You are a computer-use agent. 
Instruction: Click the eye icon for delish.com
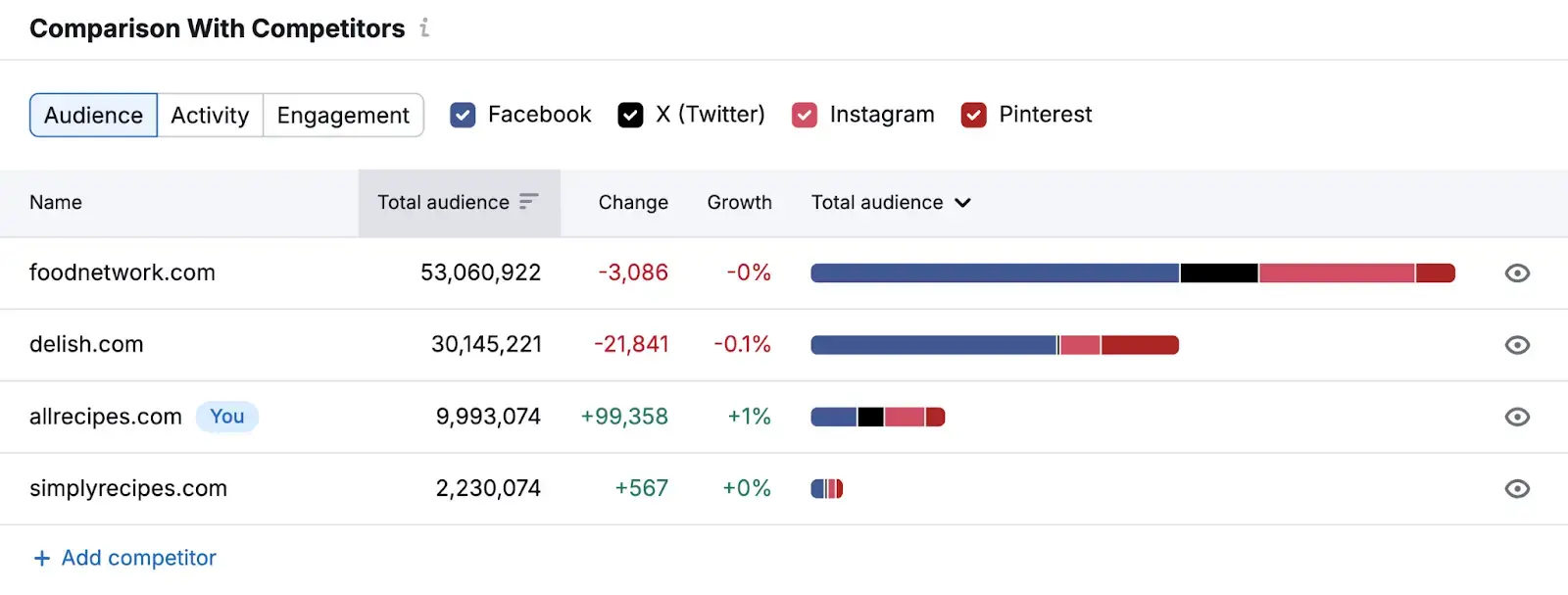click(1515, 345)
